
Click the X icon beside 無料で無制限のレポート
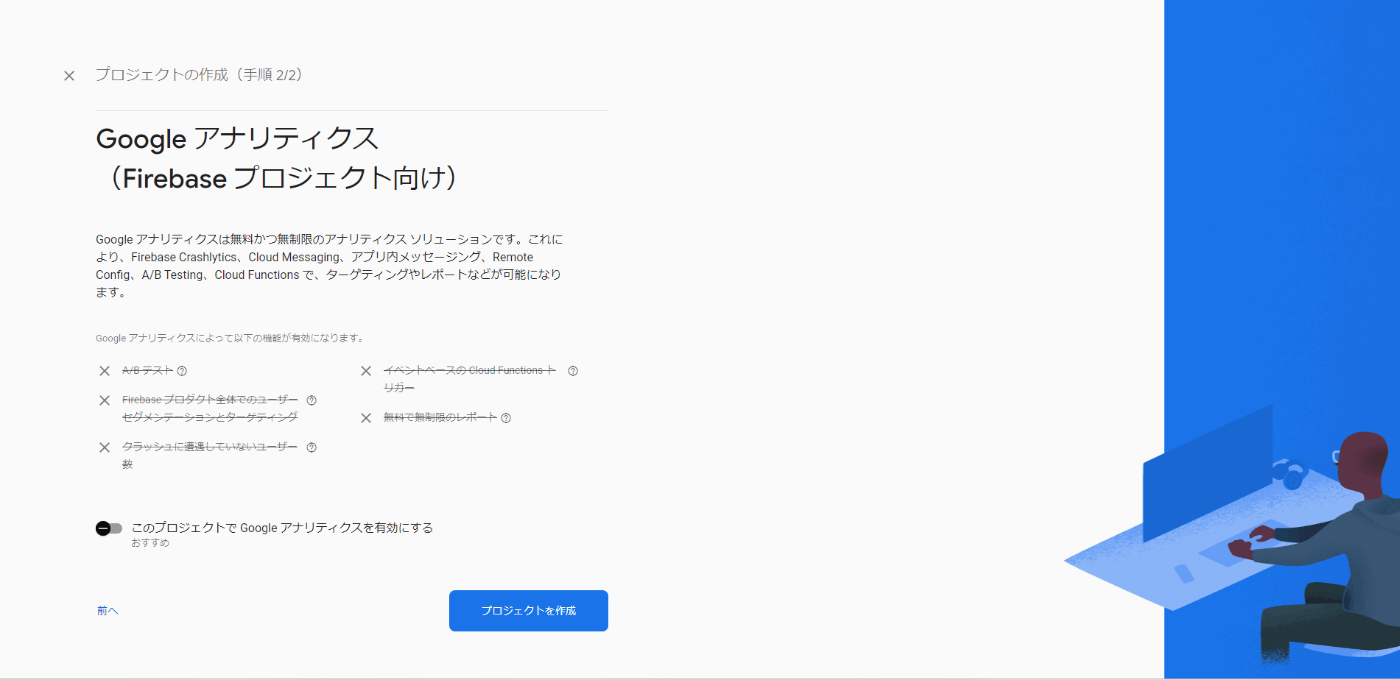(366, 418)
